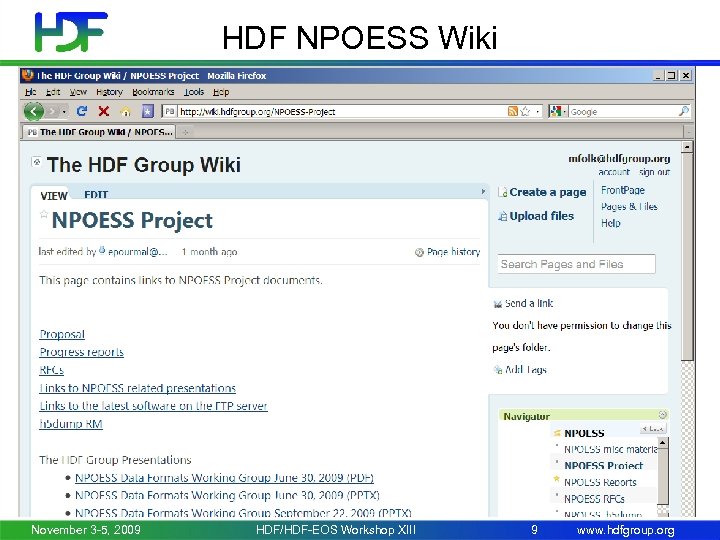Open the RFCs link
720x540 pixels.
coord(51,370)
